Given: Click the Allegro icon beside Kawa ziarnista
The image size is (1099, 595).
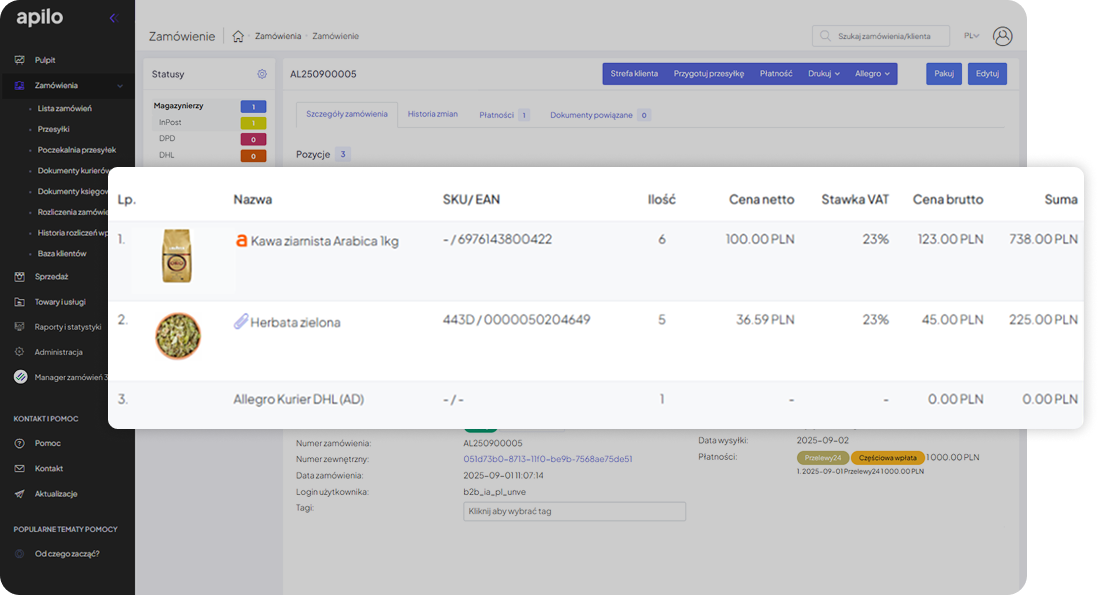Looking at the screenshot, I should click(x=241, y=241).
